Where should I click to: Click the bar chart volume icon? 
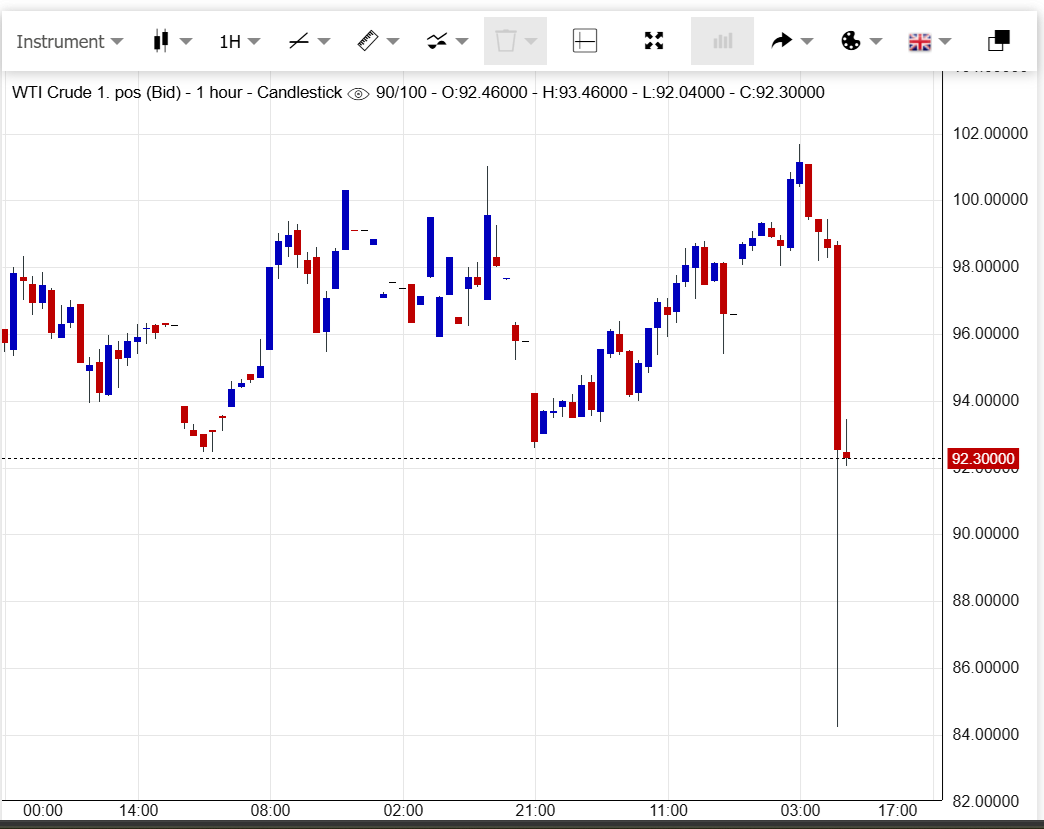[722, 41]
